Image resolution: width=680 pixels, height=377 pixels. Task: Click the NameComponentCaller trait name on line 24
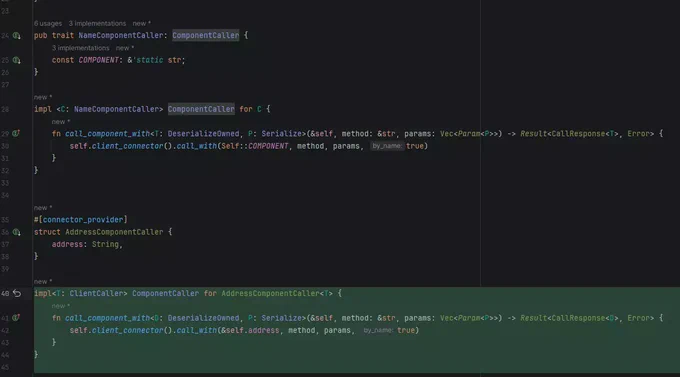[x=121, y=36]
